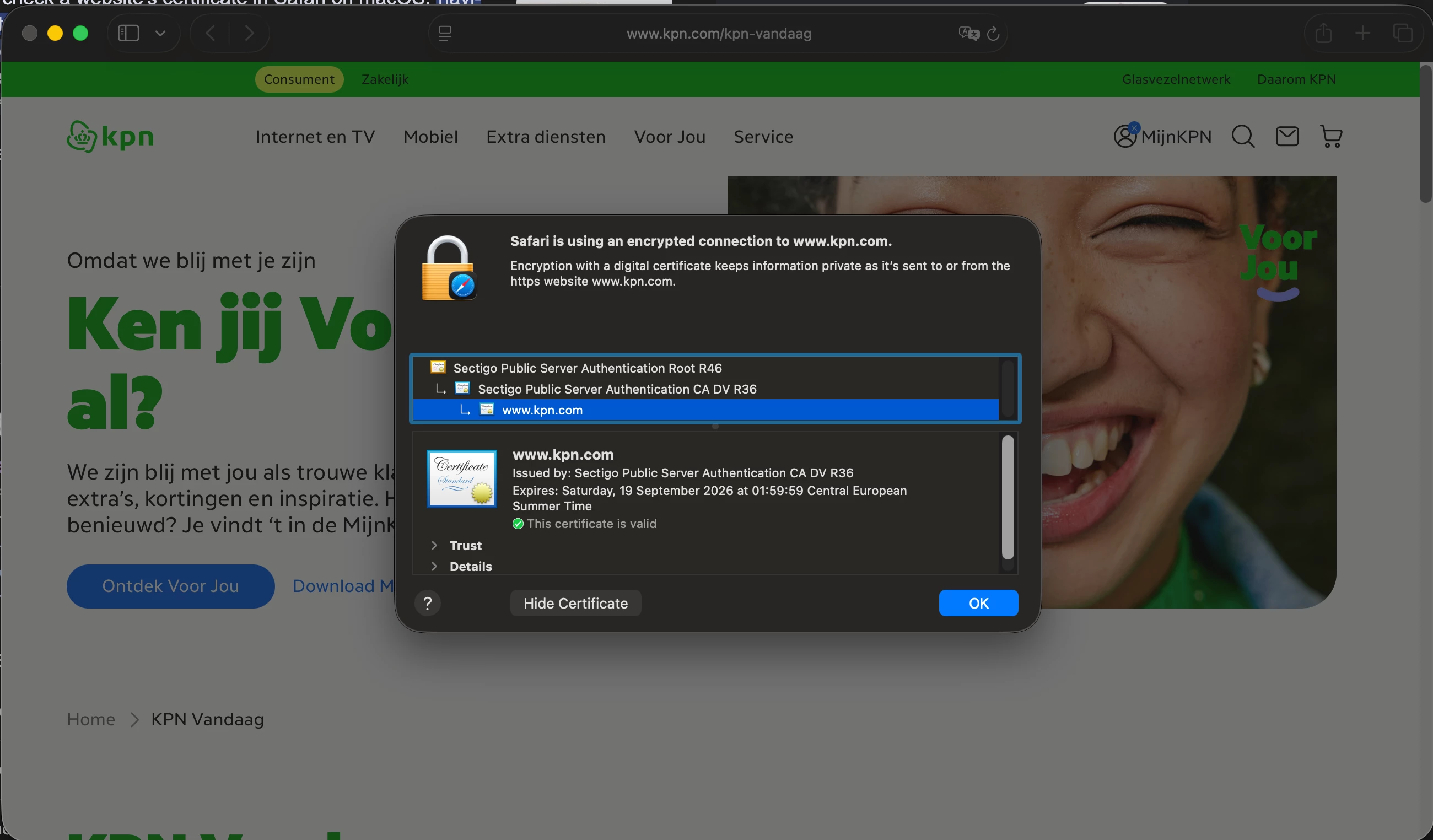Expand the Details disclosure triangle
1433x840 pixels.
[434, 567]
